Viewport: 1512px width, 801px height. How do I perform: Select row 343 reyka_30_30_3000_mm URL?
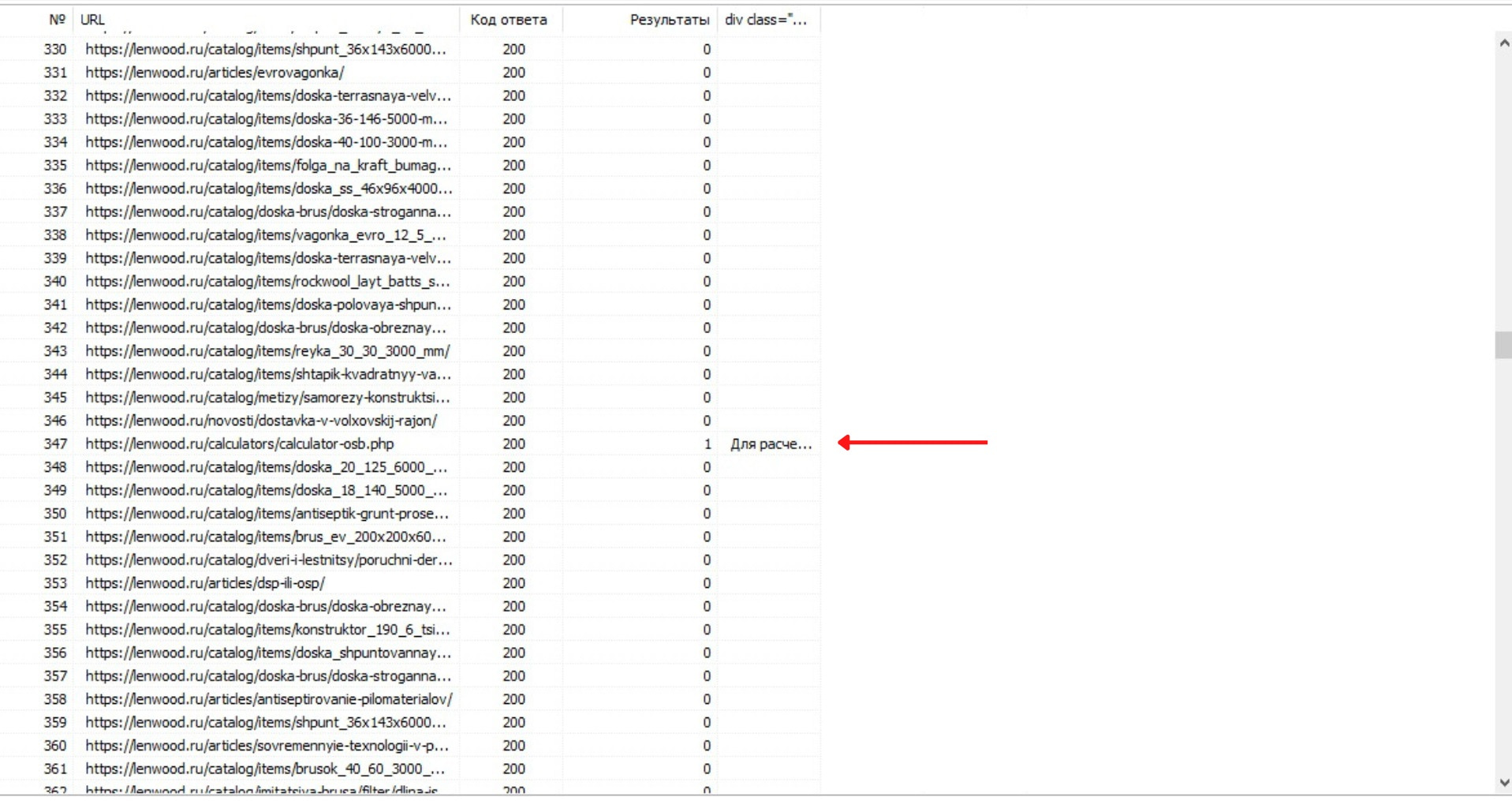click(267, 350)
